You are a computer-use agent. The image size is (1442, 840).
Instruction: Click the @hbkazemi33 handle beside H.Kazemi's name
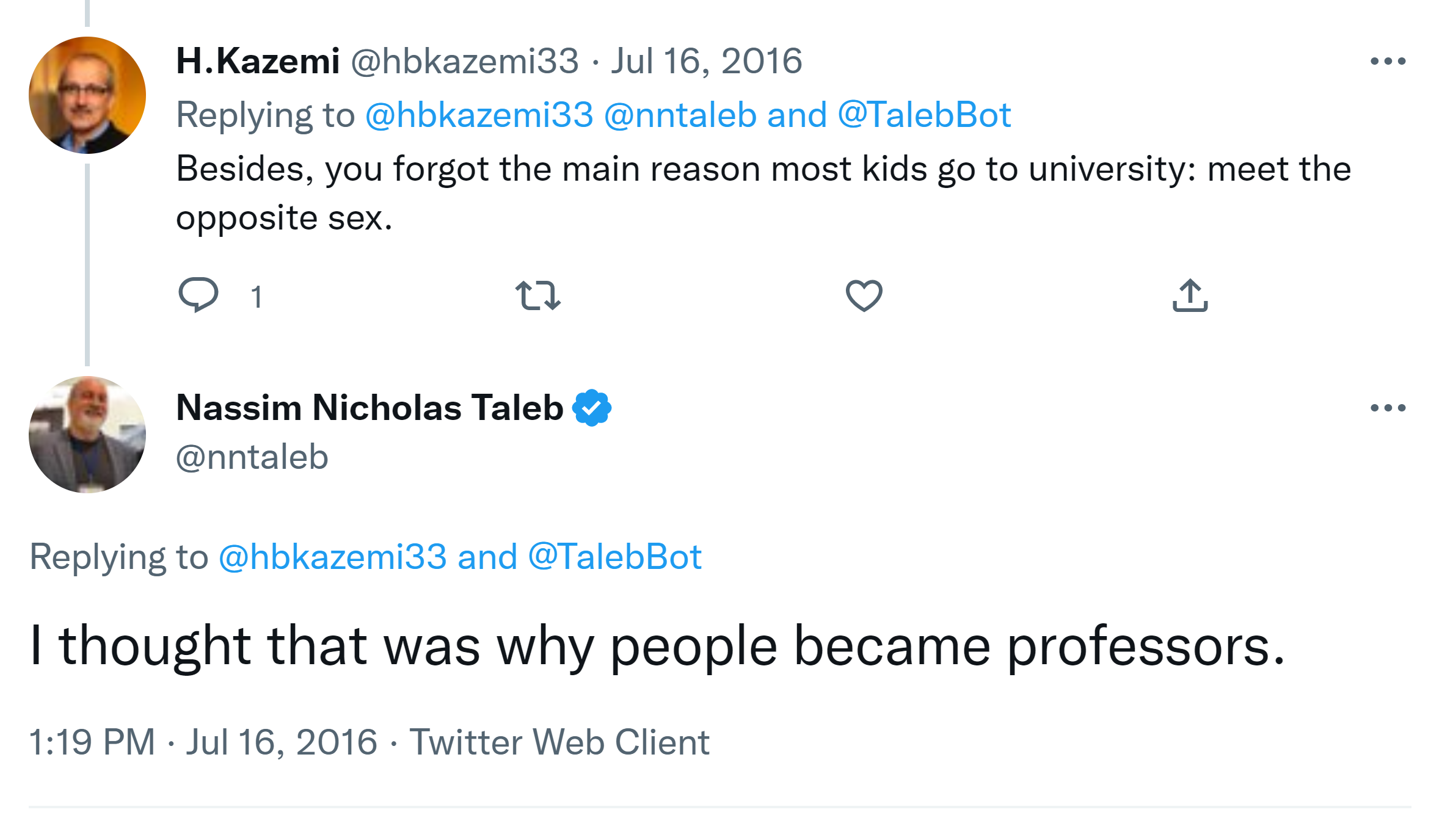[x=464, y=61]
